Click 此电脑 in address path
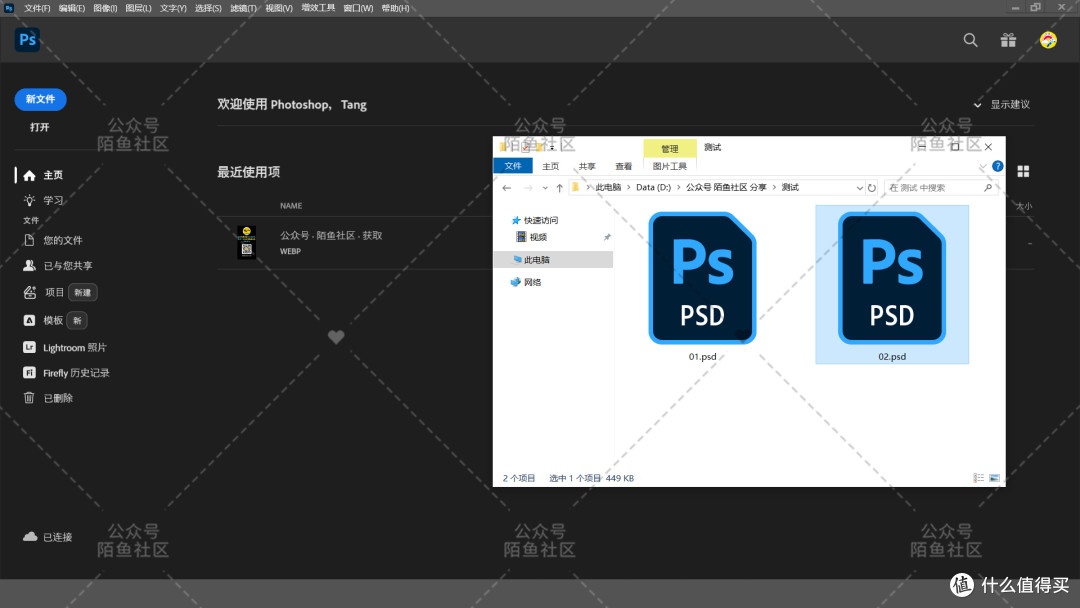Screen dimensions: 1080x608 click(608, 187)
